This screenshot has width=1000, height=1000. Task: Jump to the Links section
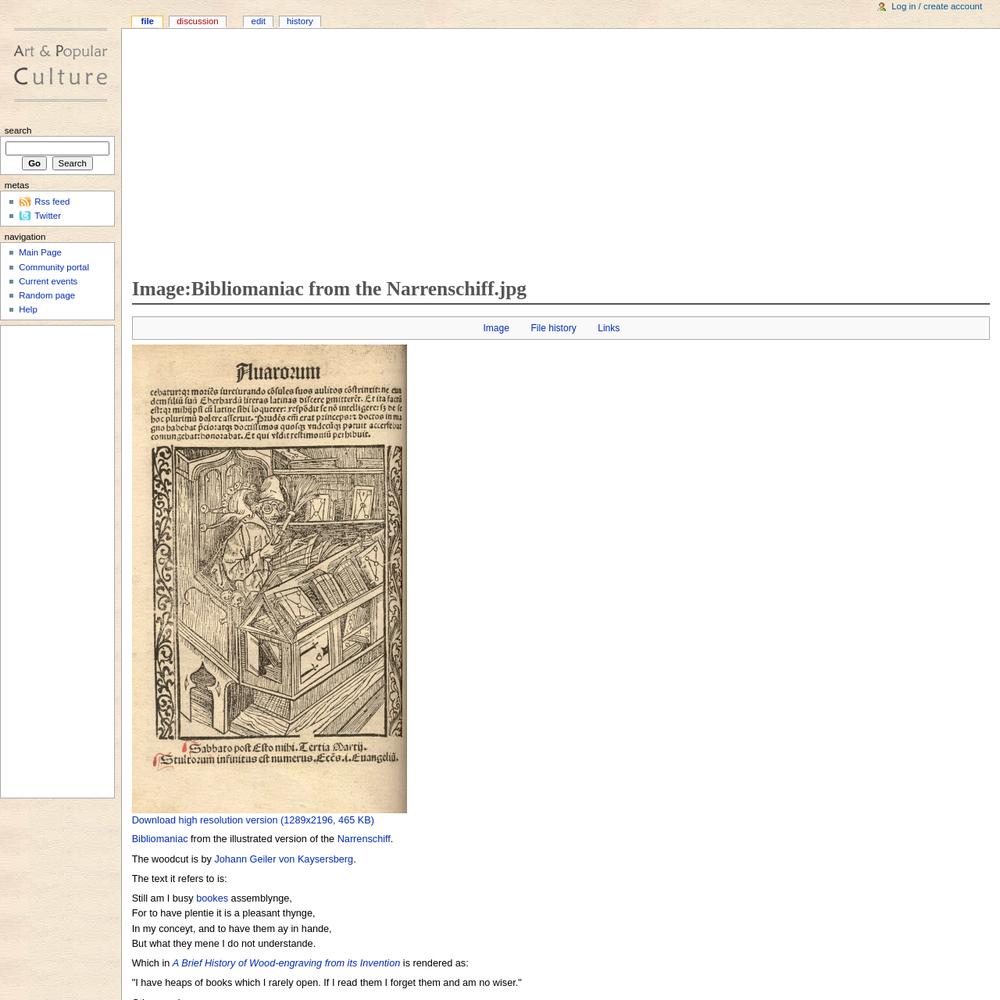(x=608, y=328)
